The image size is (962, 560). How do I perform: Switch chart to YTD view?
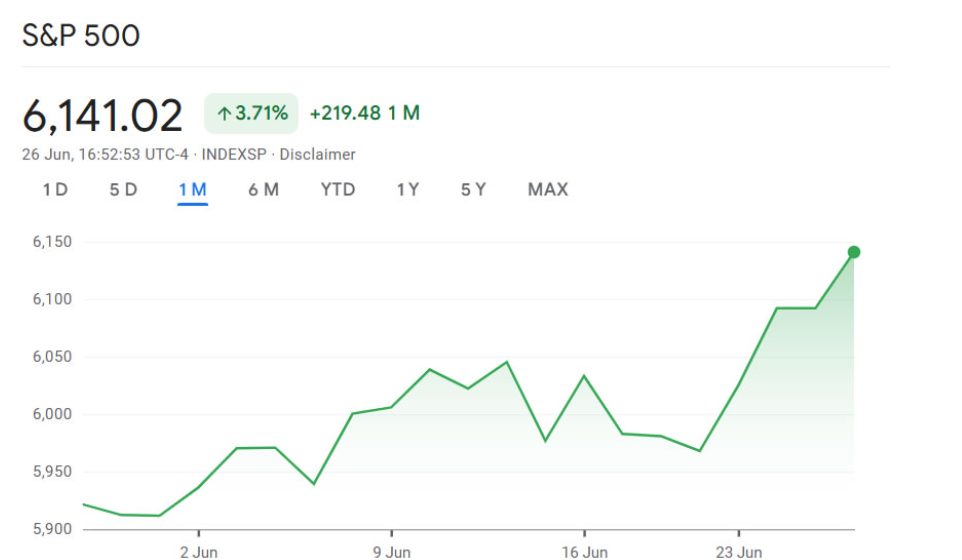pyautogui.click(x=338, y=190)
